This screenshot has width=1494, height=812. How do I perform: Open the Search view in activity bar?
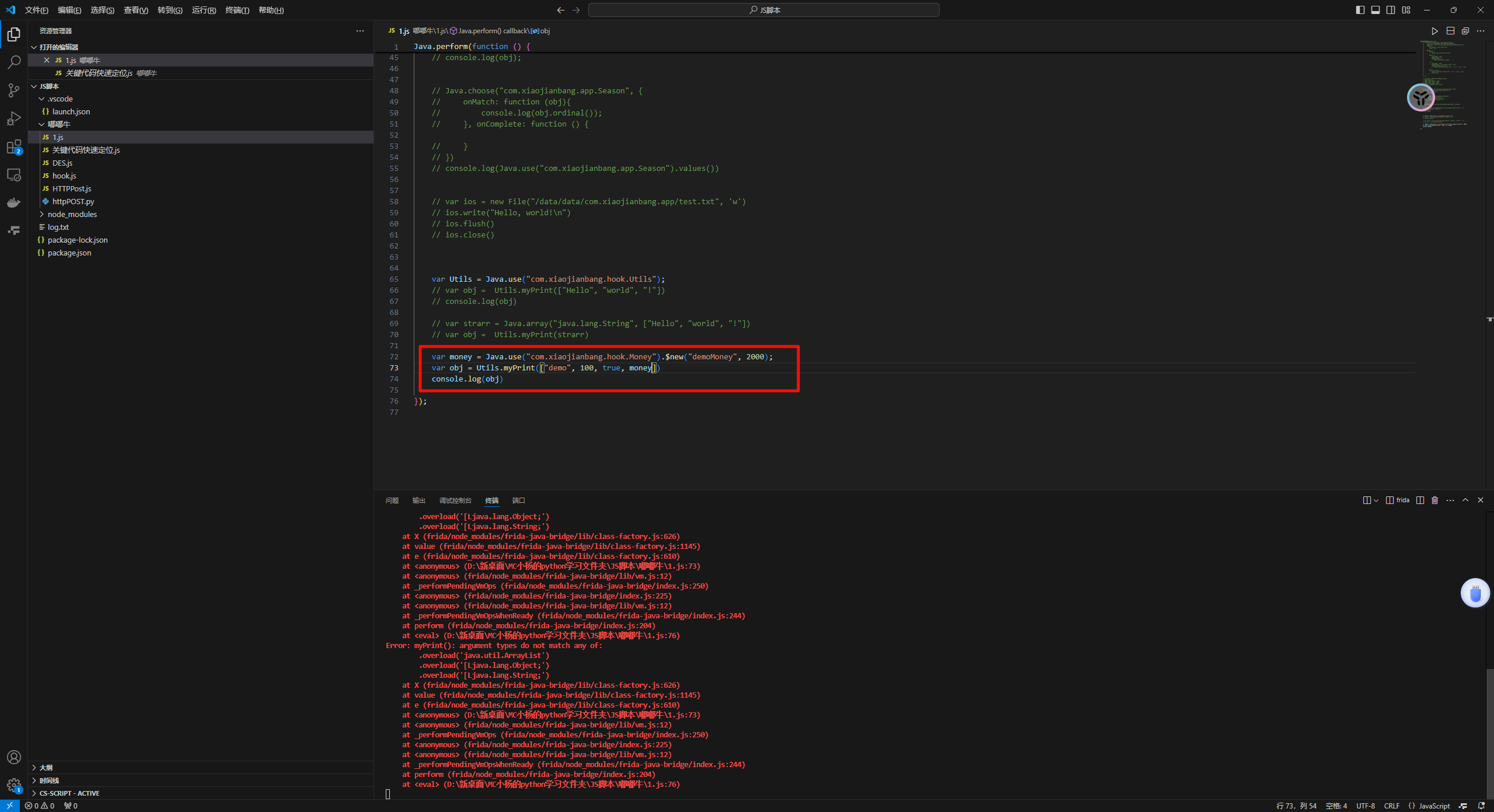(14, 62)
